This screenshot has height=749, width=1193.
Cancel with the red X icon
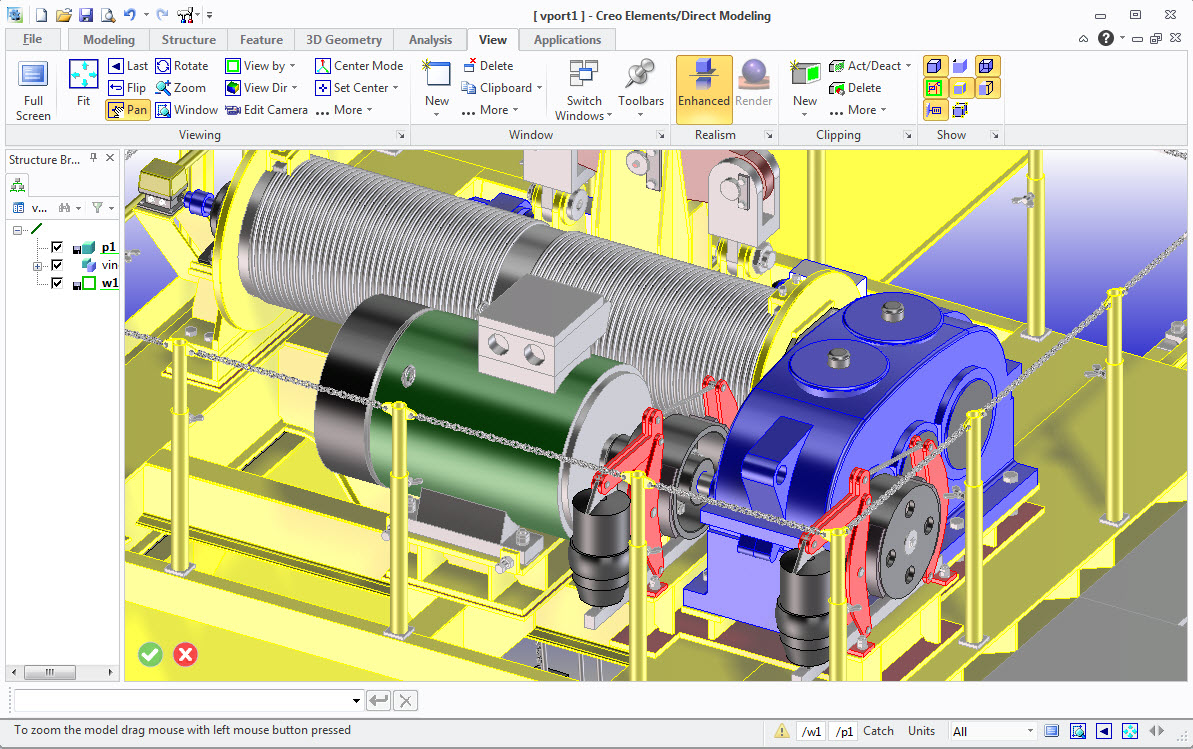(x=185, y=654)
